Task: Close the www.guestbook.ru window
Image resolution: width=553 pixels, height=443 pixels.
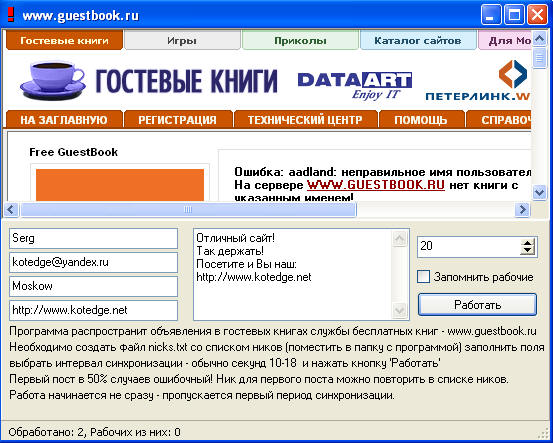Action: pos(537,15)
